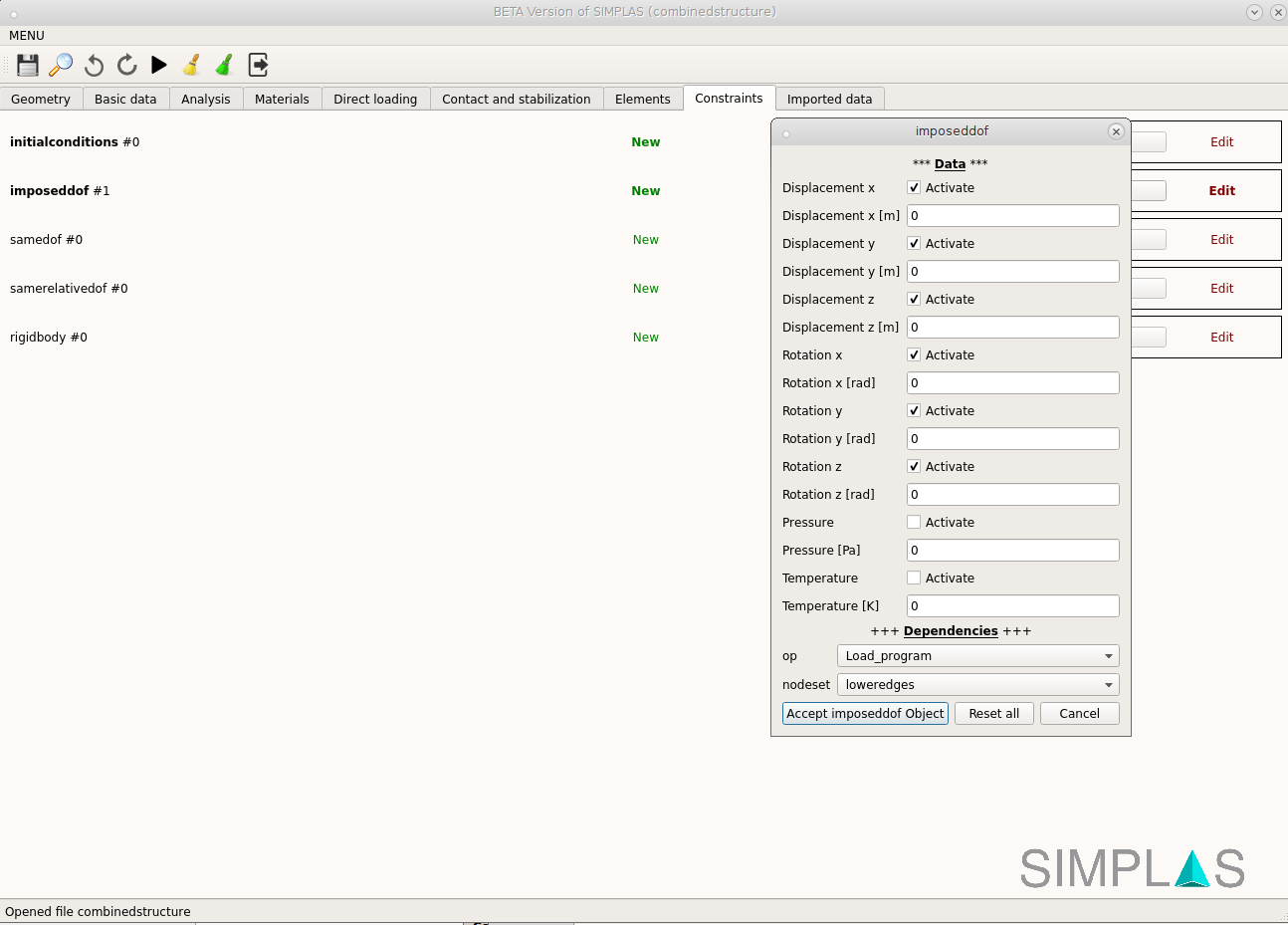The height and width of the screenshot is (925, 1288).
Task: Uncheck the Displacement x Activate checkbox
Action: 914,188
